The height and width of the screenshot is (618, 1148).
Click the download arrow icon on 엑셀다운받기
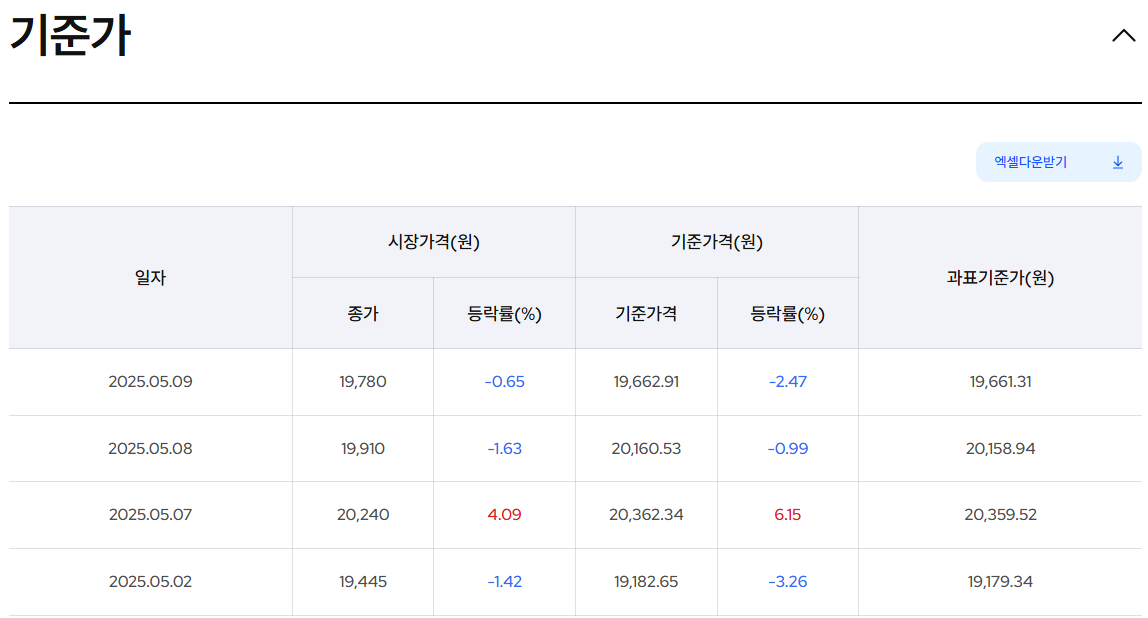click(x=1117, y=163)
